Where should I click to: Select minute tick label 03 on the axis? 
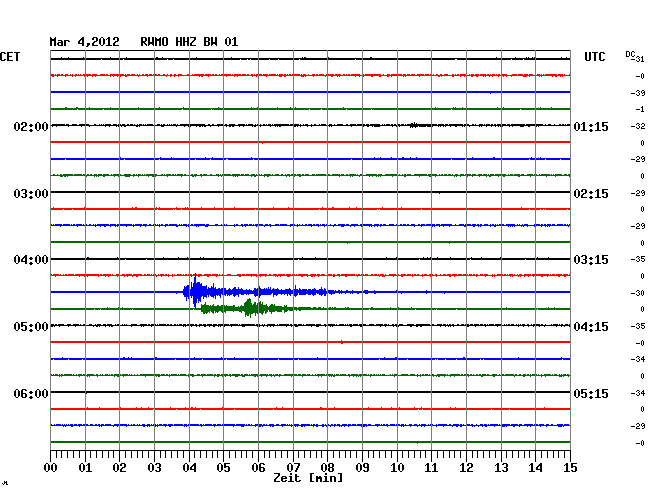click(x=154, y=468)
